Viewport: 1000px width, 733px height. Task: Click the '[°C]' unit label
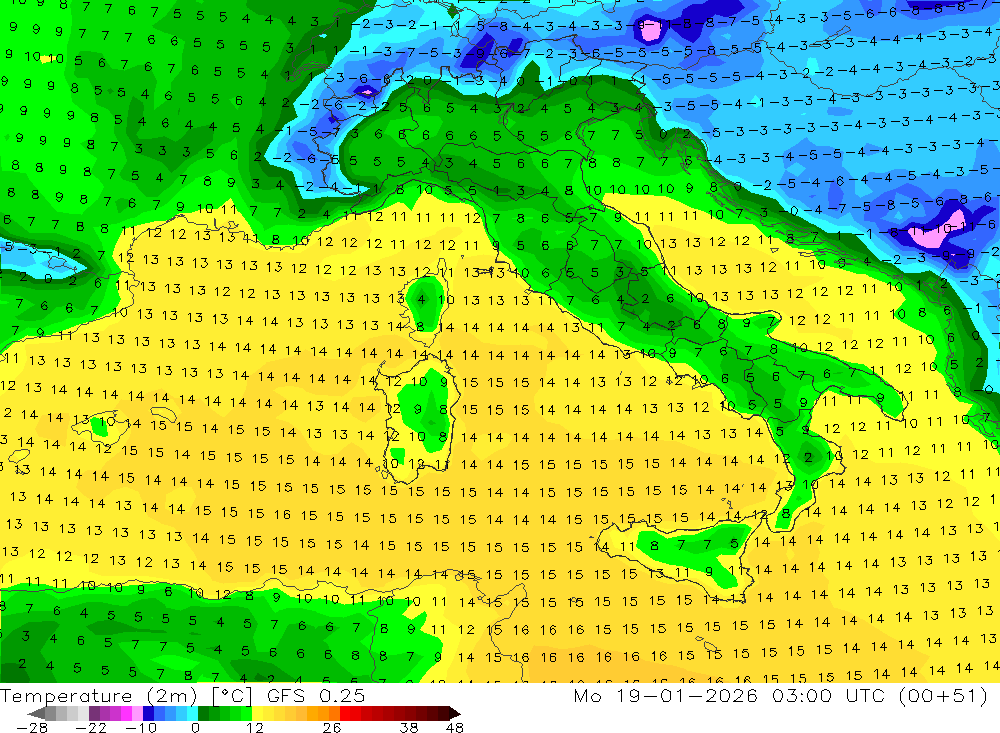click(232, 695)
